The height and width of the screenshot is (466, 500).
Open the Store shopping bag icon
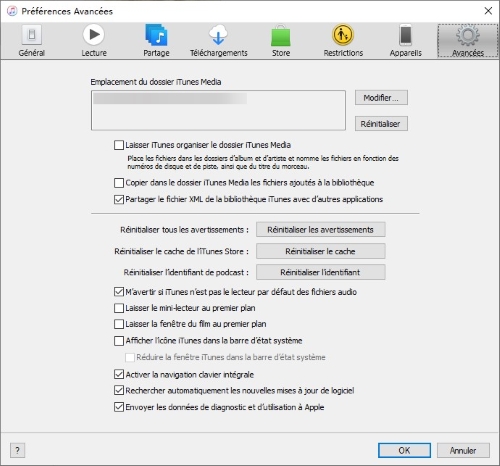pyautogui.click(x=281, y=35)
